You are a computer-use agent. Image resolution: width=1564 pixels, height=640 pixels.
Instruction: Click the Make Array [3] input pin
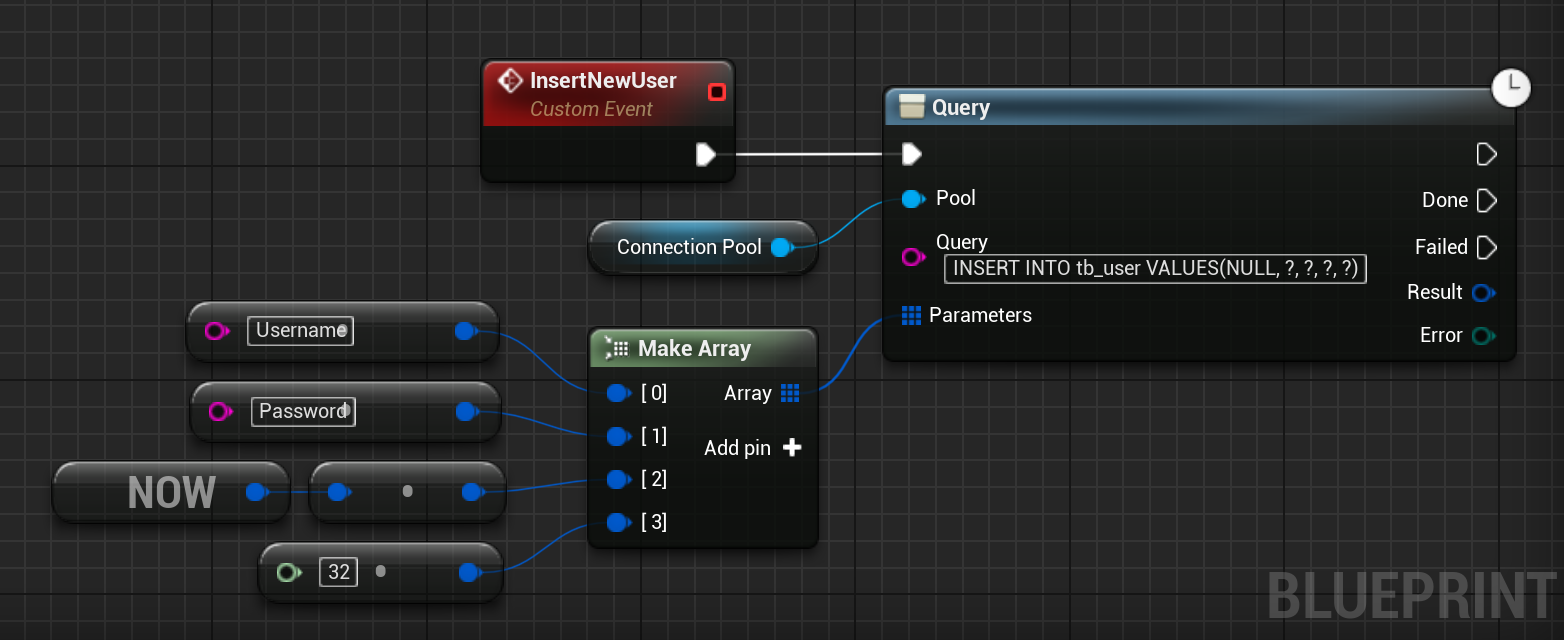pyautogui.click(x=619, y=522)
